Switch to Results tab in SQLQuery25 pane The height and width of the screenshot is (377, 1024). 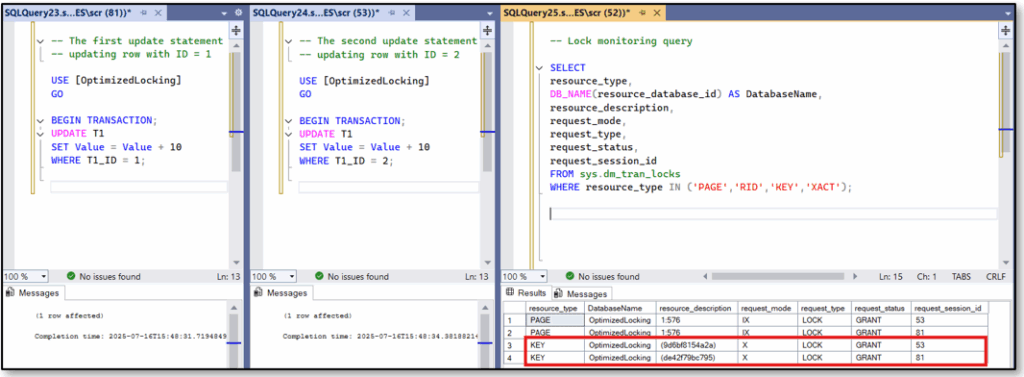(526, 293)
